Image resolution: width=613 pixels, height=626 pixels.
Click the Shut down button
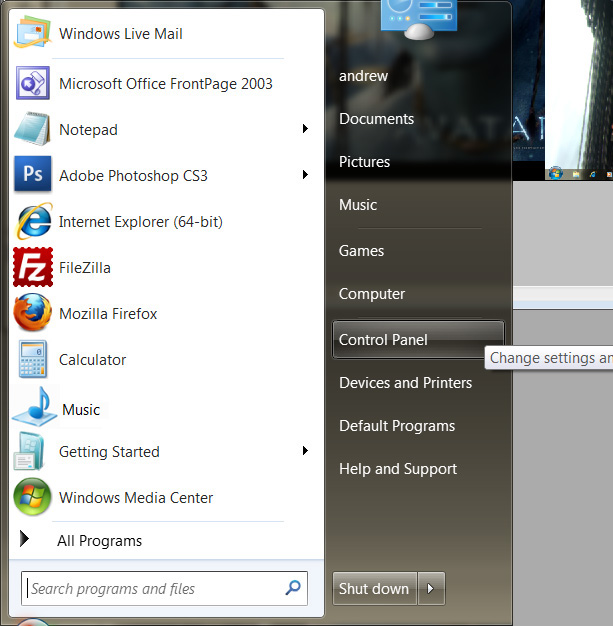coord(374,588)
